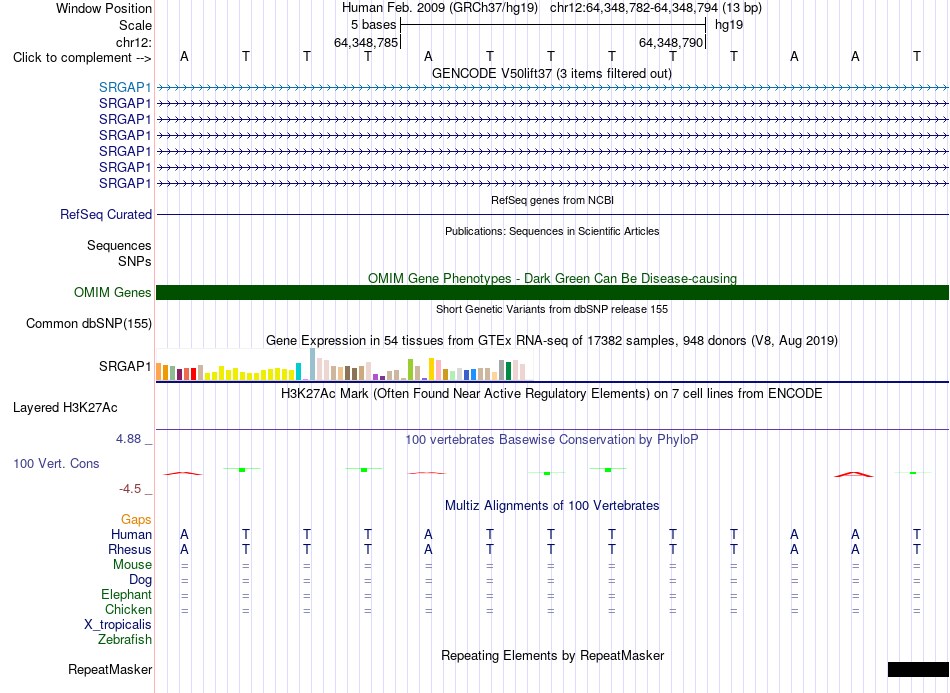The width and height of the screenshot is (950, 693).
Task: Click the '5 bases' scale bar label
Action: coord(373,25)
